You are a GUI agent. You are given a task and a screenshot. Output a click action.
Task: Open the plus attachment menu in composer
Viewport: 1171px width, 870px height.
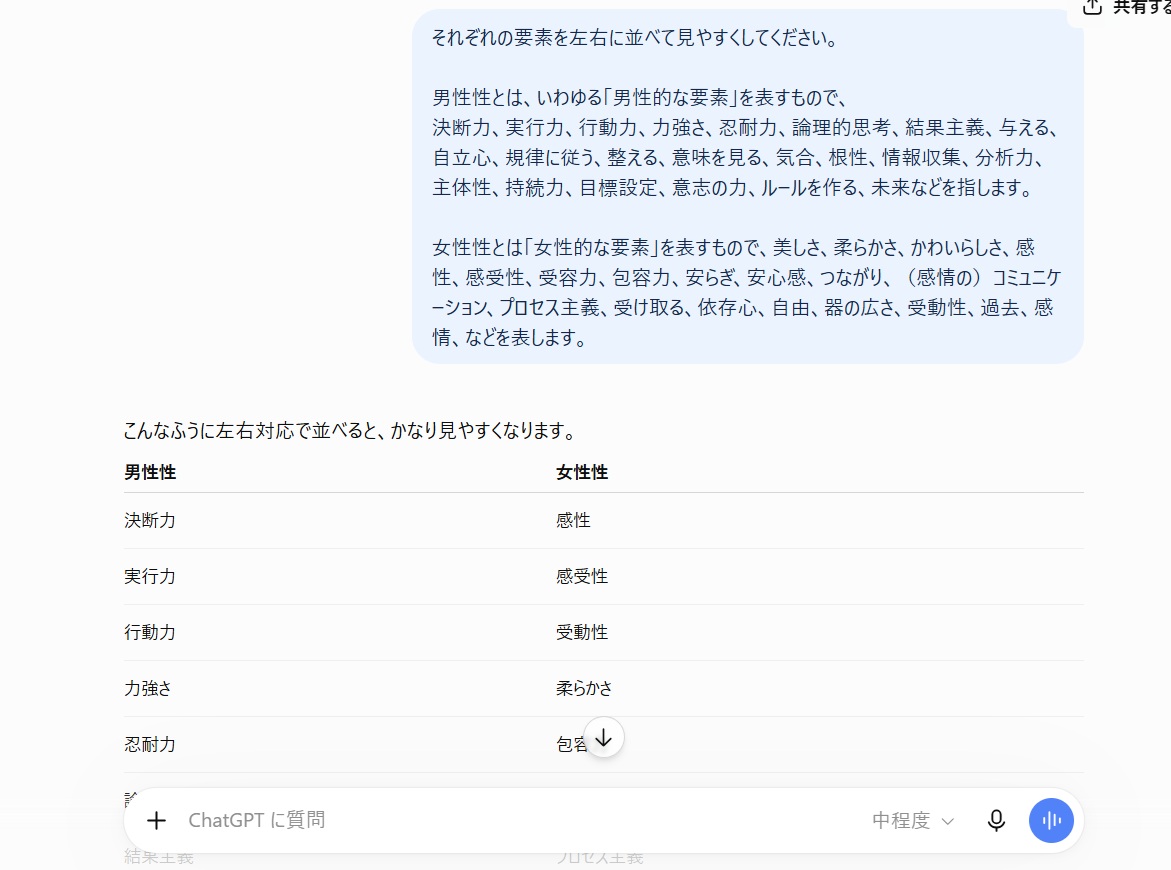point(156,821)
